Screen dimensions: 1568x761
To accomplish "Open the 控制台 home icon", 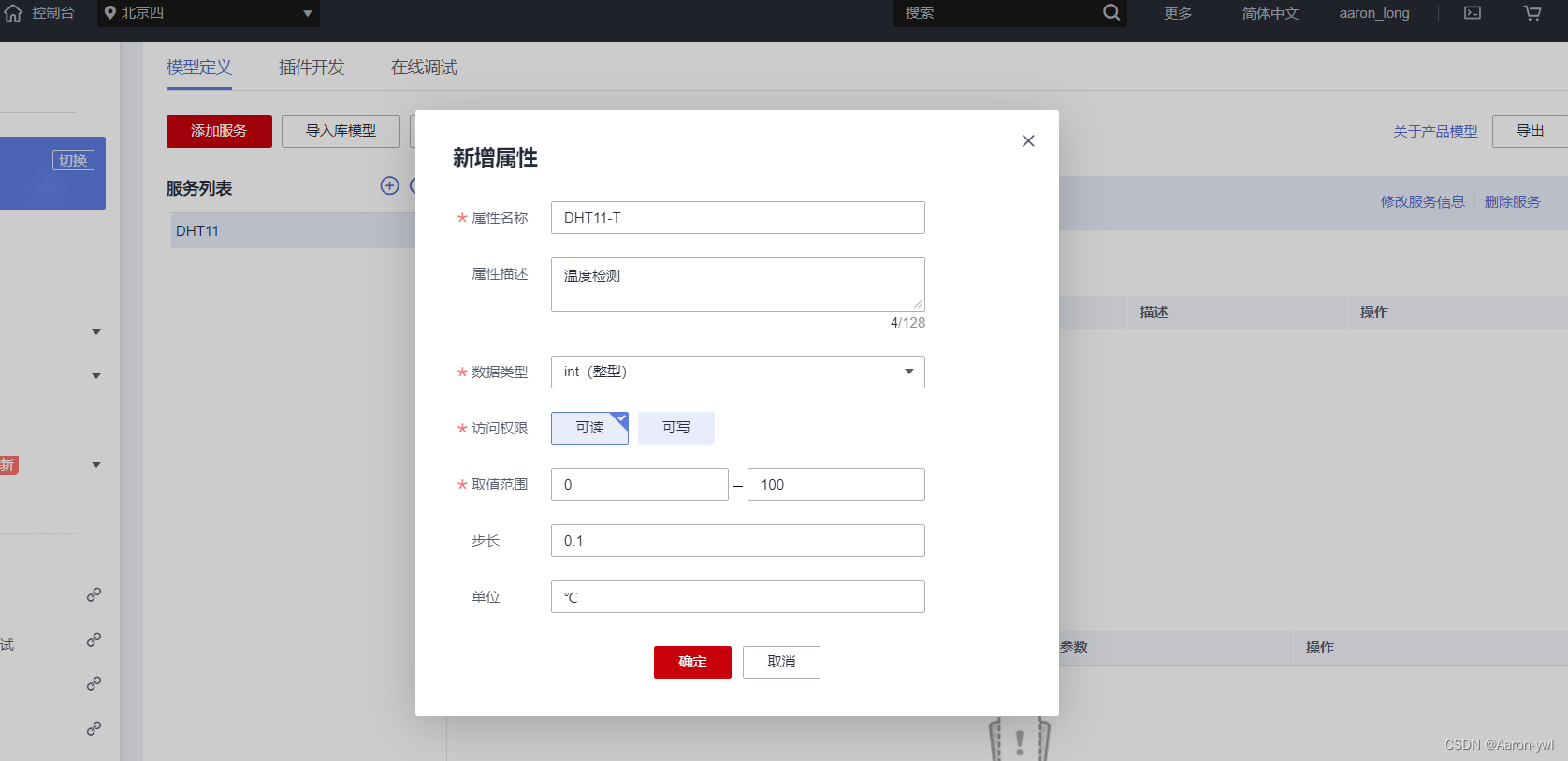I will (x=13, y=13).
